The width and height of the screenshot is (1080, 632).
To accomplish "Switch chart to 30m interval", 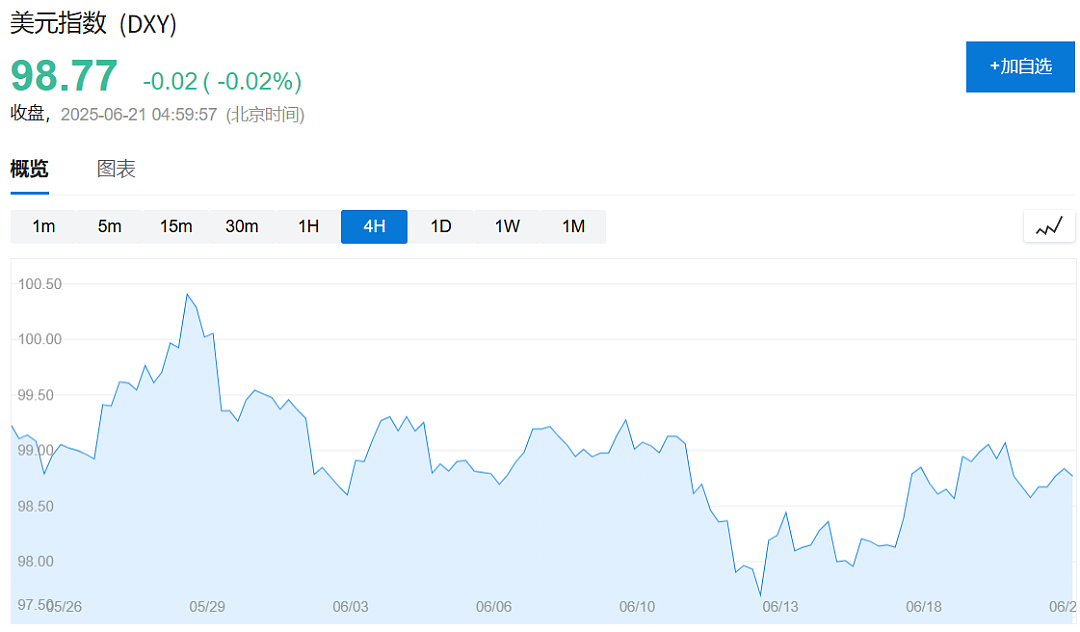I will [x=242, y=227].
